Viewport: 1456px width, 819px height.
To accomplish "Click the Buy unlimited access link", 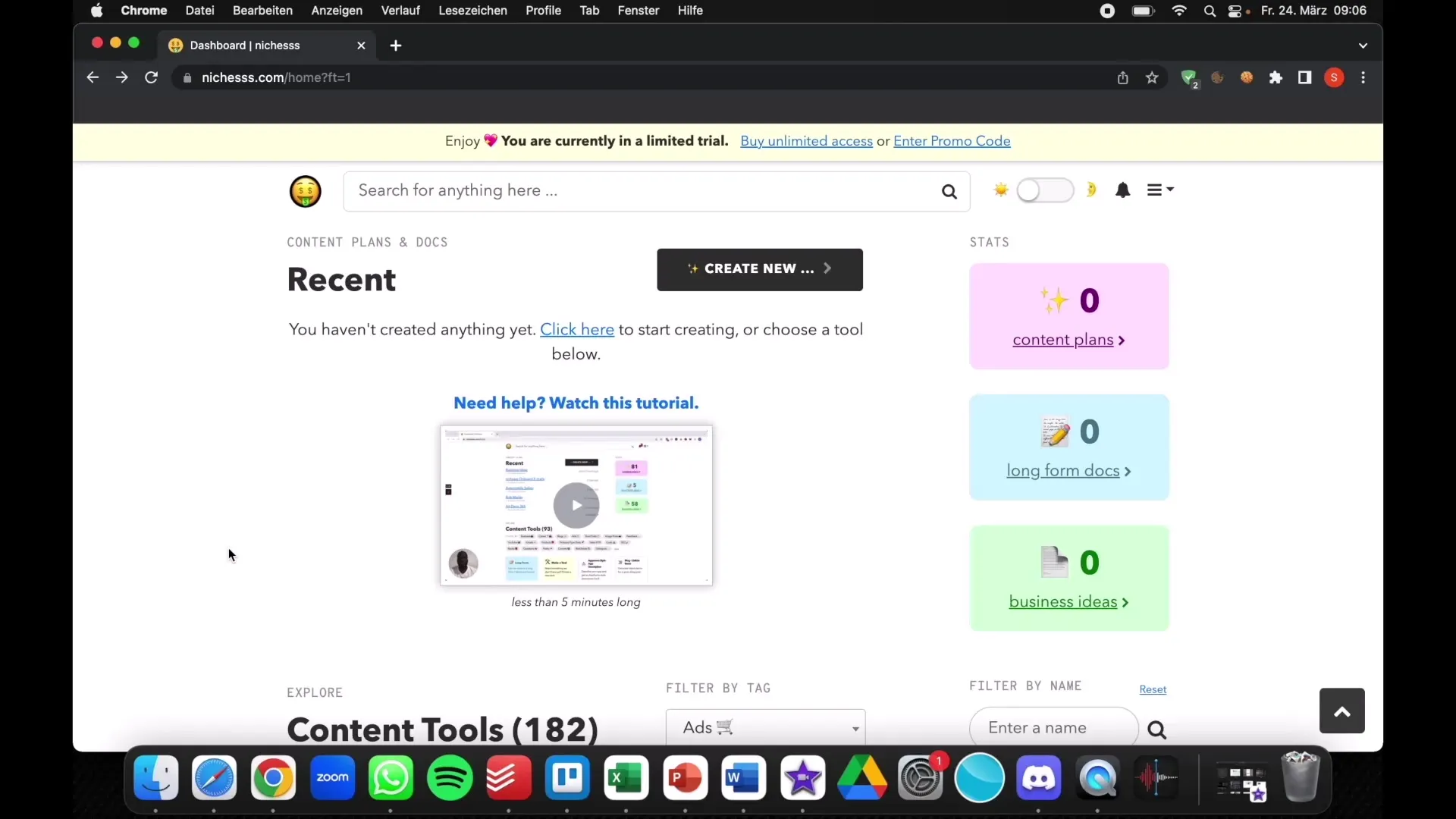I will 806,141.
